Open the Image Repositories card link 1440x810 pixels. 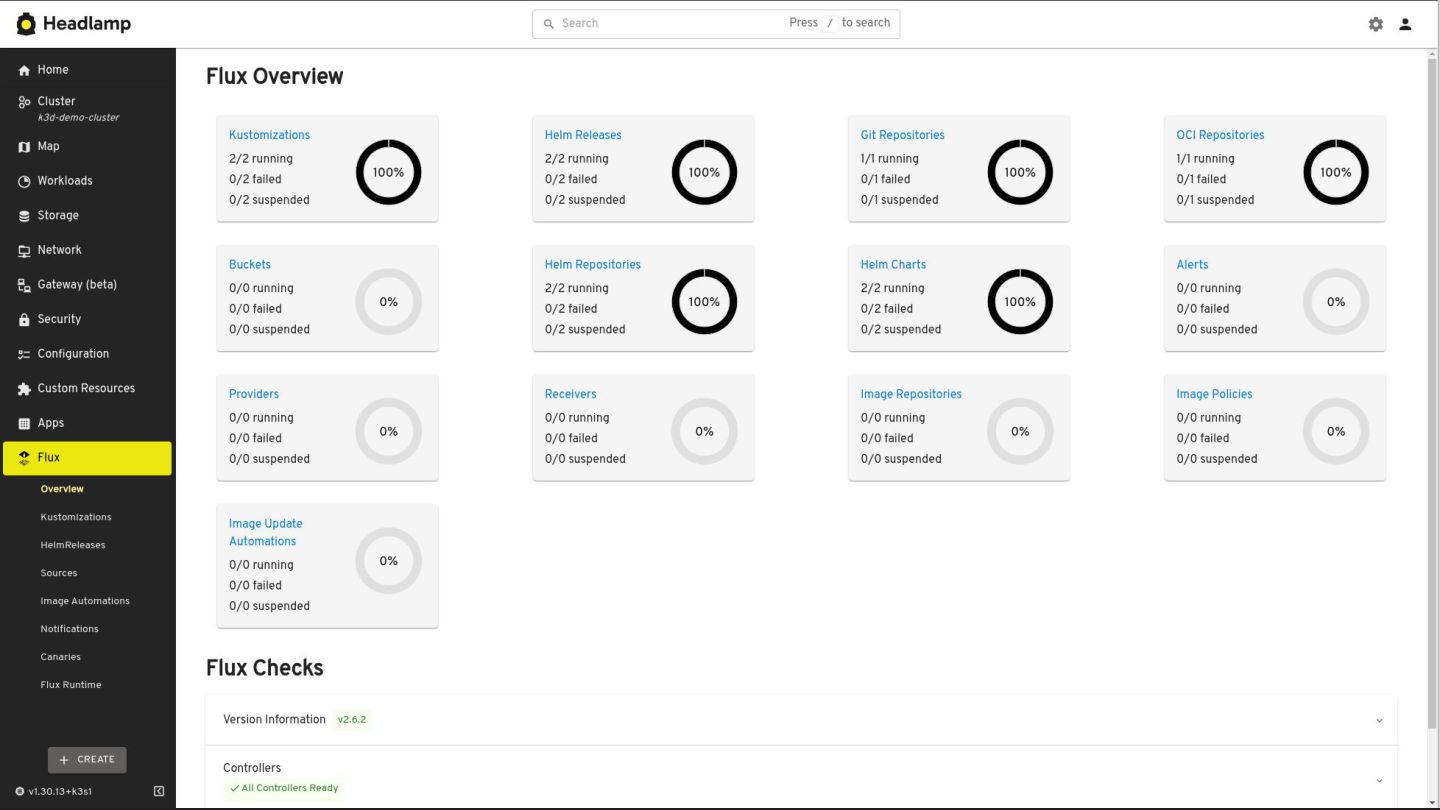click(x=911, y=394)
